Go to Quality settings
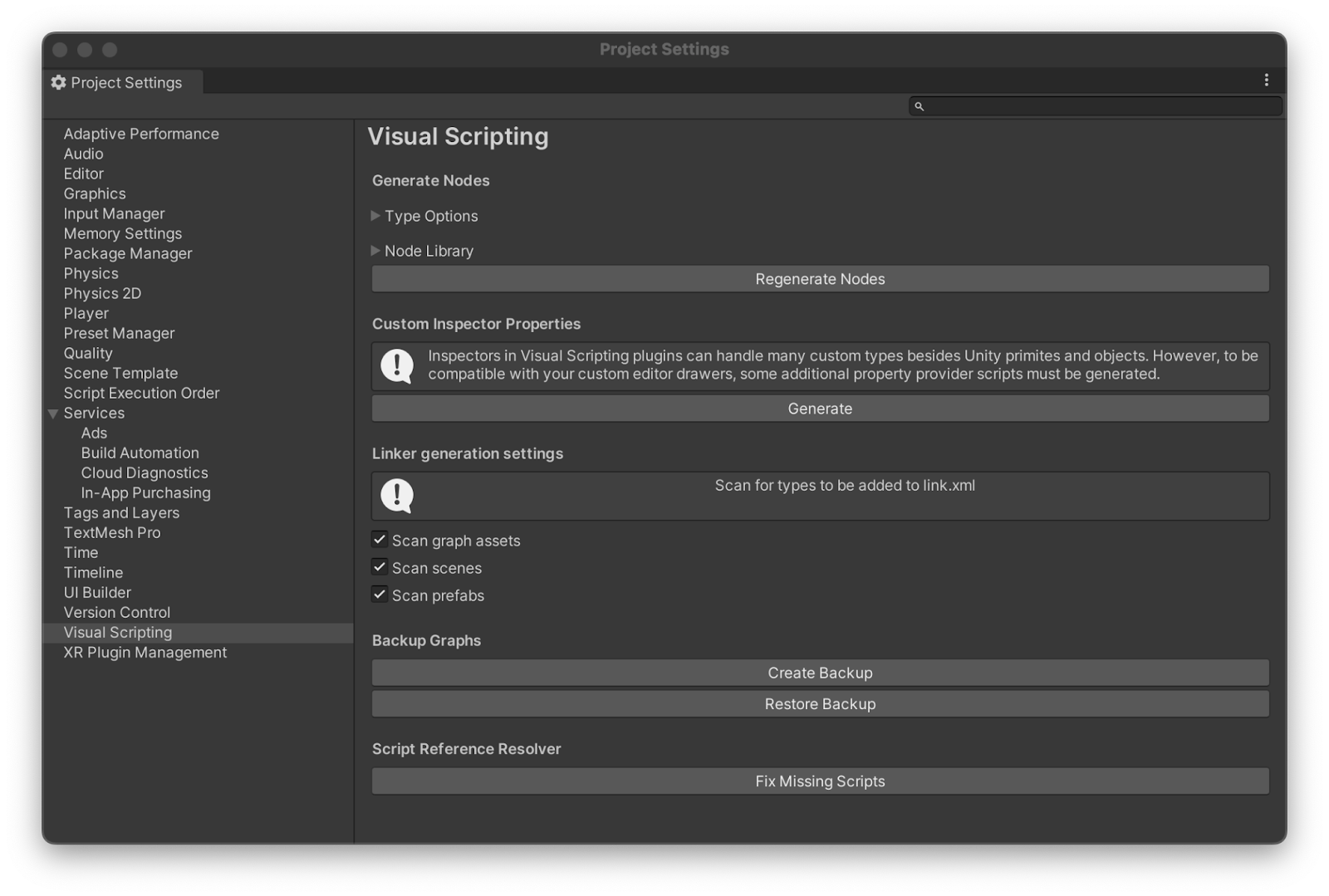 pyautogui.click(x=87, y=353)
